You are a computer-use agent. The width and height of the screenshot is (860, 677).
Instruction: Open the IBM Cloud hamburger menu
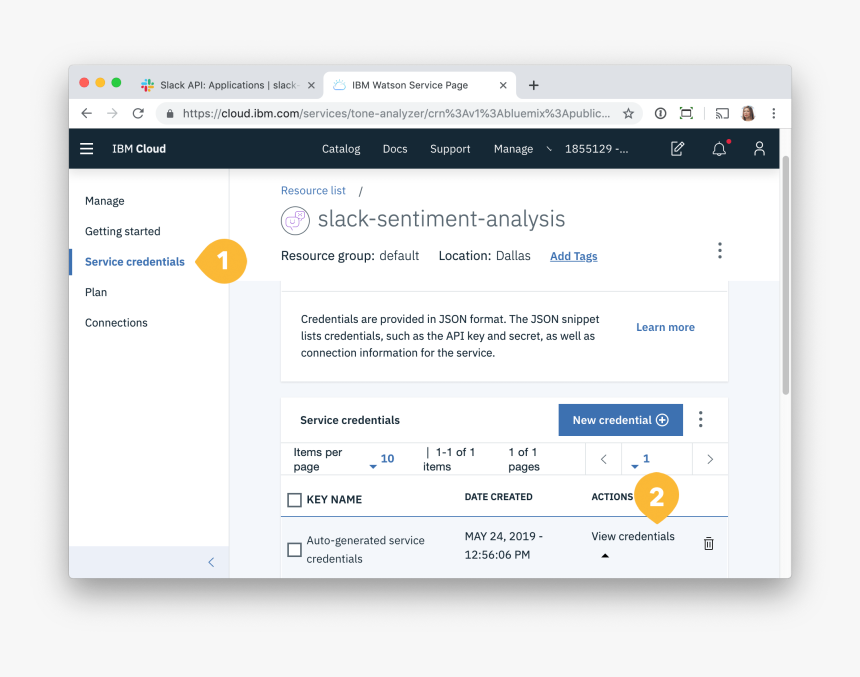click(x=87, y=149)
